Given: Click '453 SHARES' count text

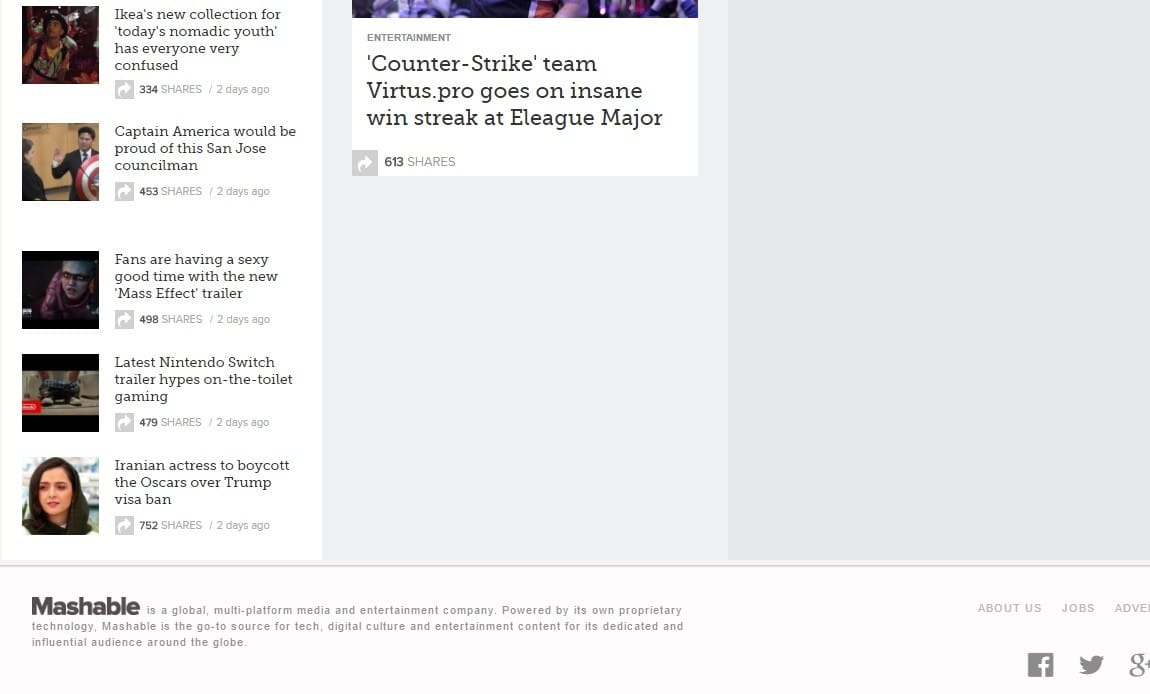Looking at the screenshot, I should (x=170, y=191).
